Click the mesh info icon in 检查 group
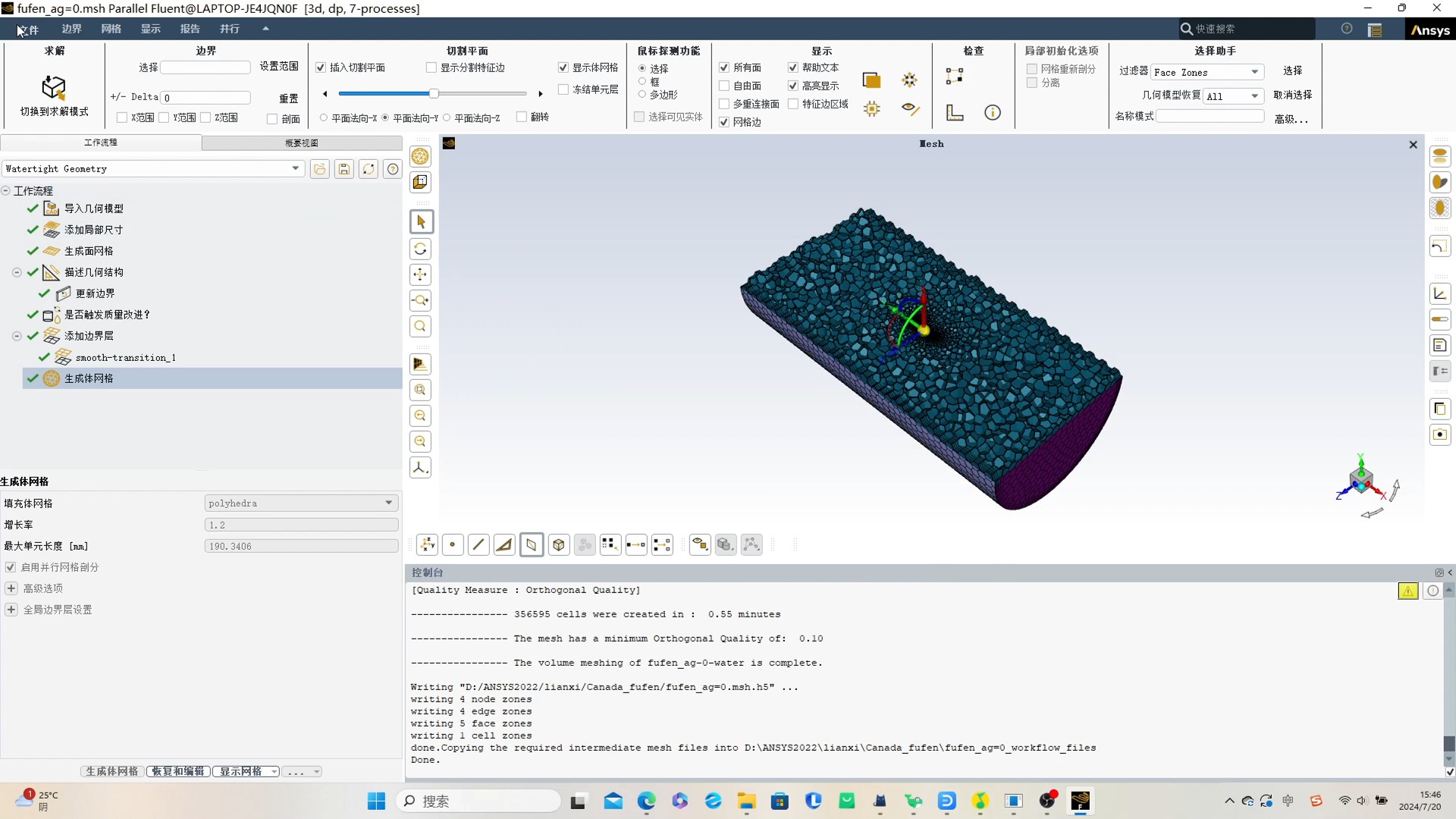Screen dimensions: 1456x819 (x=992, y=113)
